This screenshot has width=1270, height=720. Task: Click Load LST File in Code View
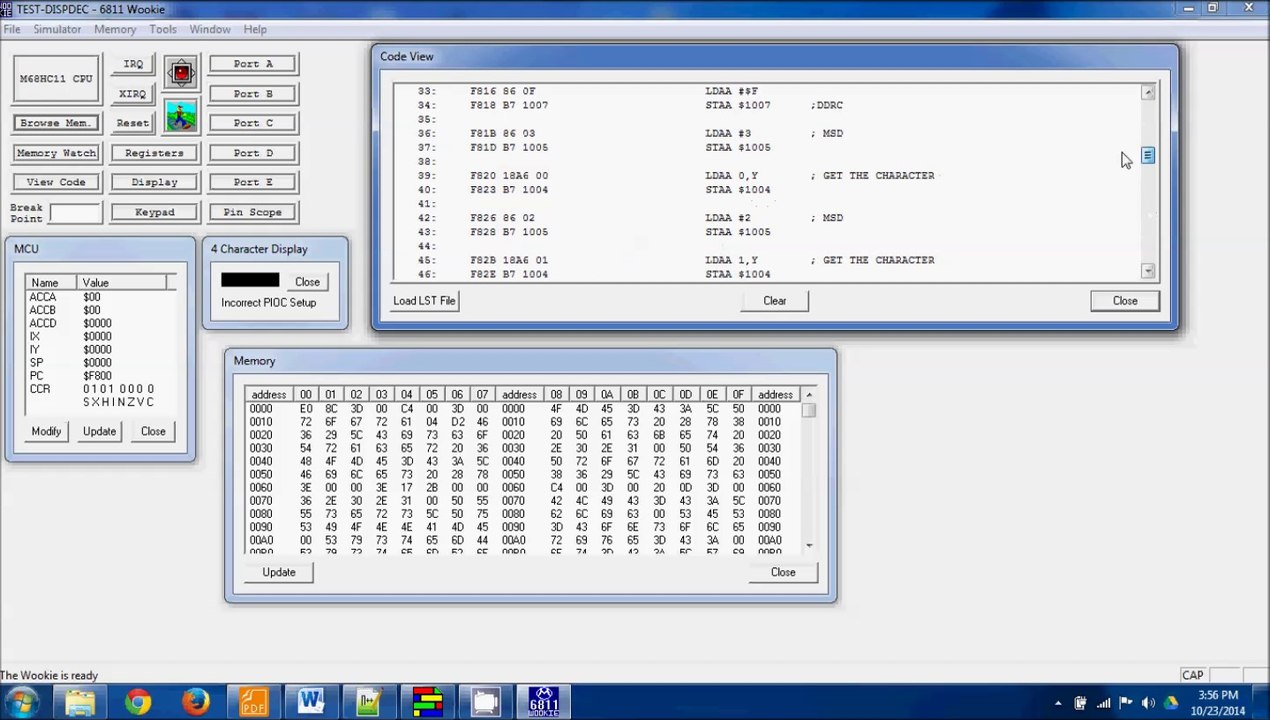[424, 301]
